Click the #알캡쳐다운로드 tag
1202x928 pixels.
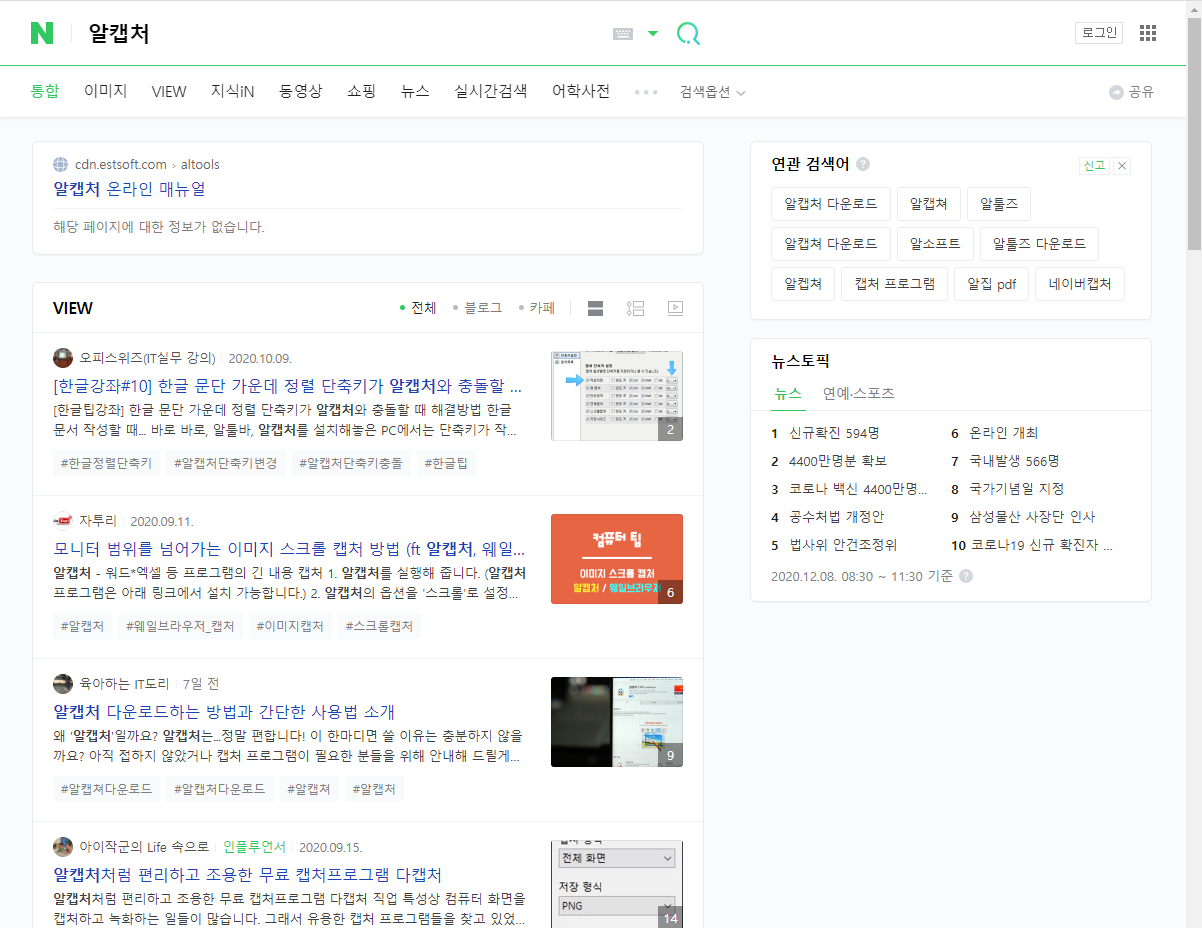pyautogui.click(x=107, y=789)
